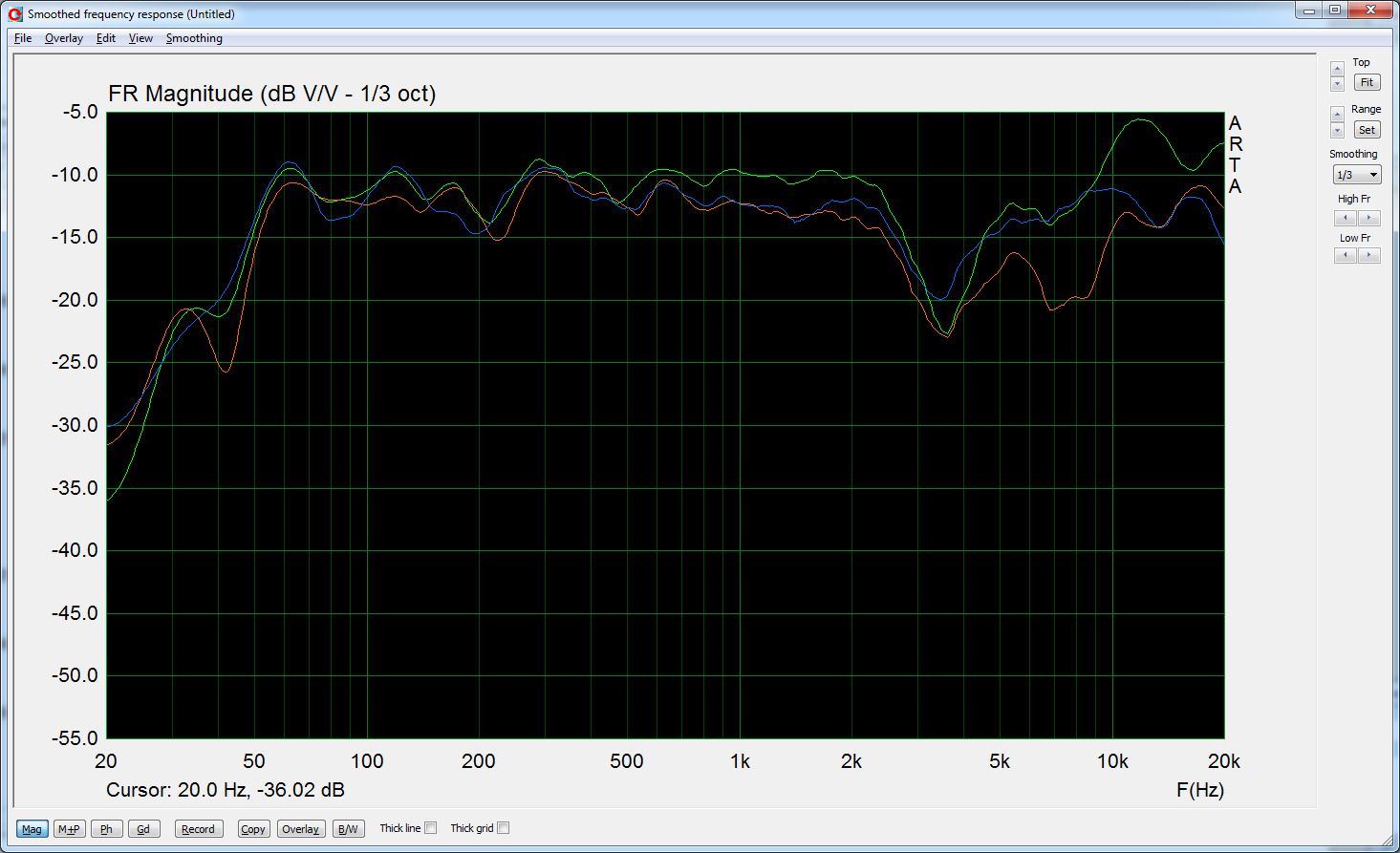Shift Low Fr limit right
Screen dimensions: 1400x853
(1368, 255)
